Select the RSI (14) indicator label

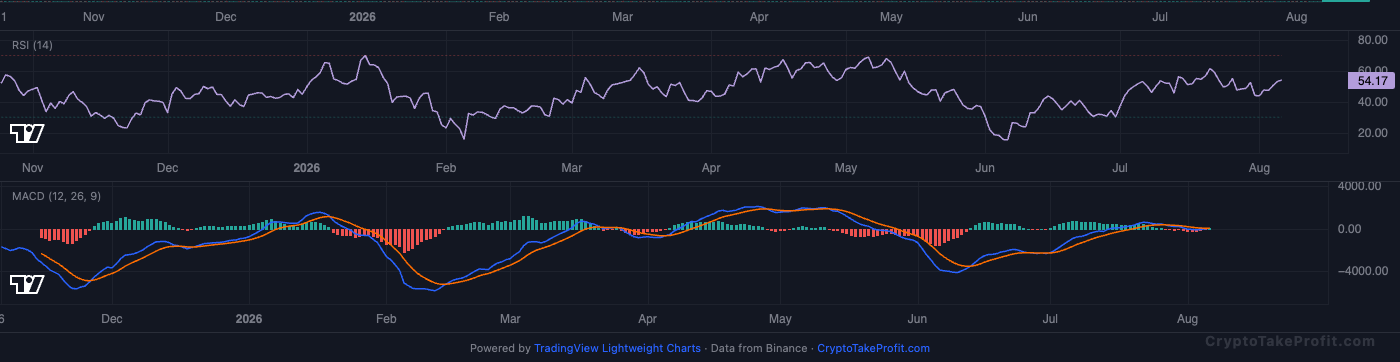tap(32, 45)
